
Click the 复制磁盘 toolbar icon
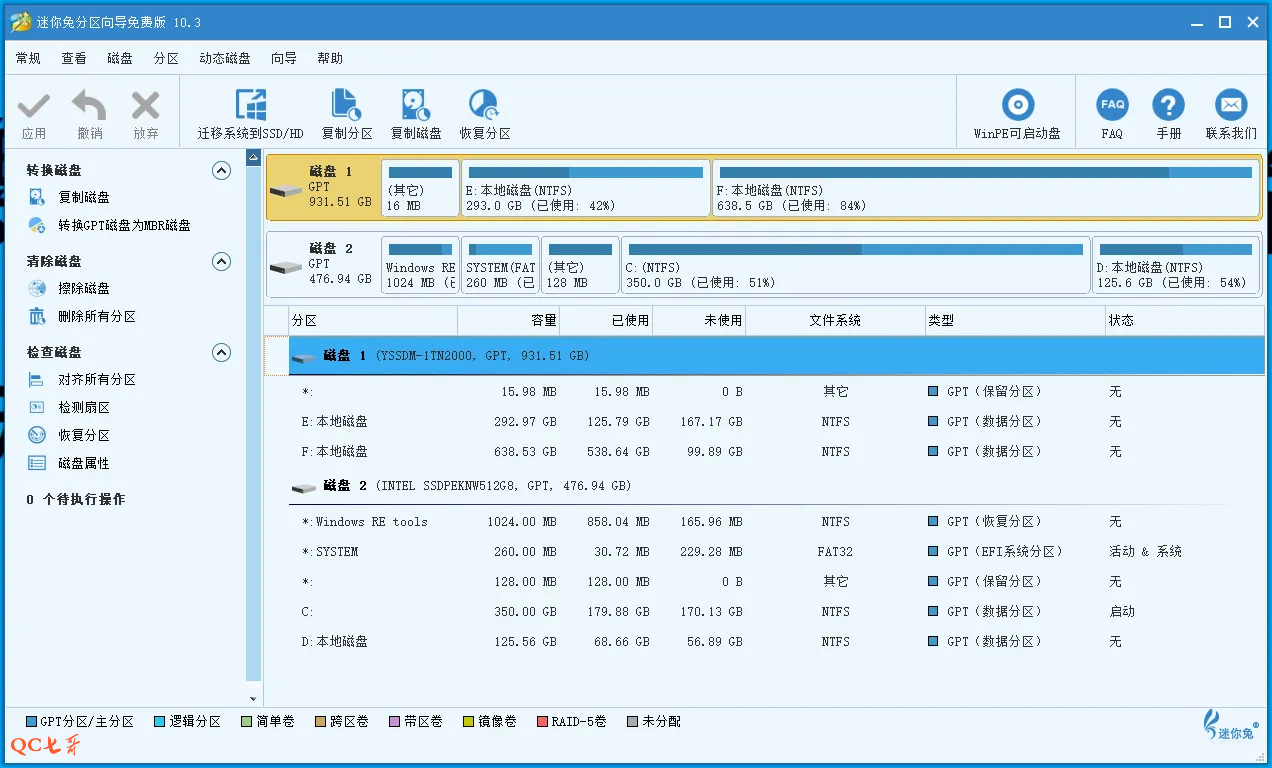click(415, 105)
